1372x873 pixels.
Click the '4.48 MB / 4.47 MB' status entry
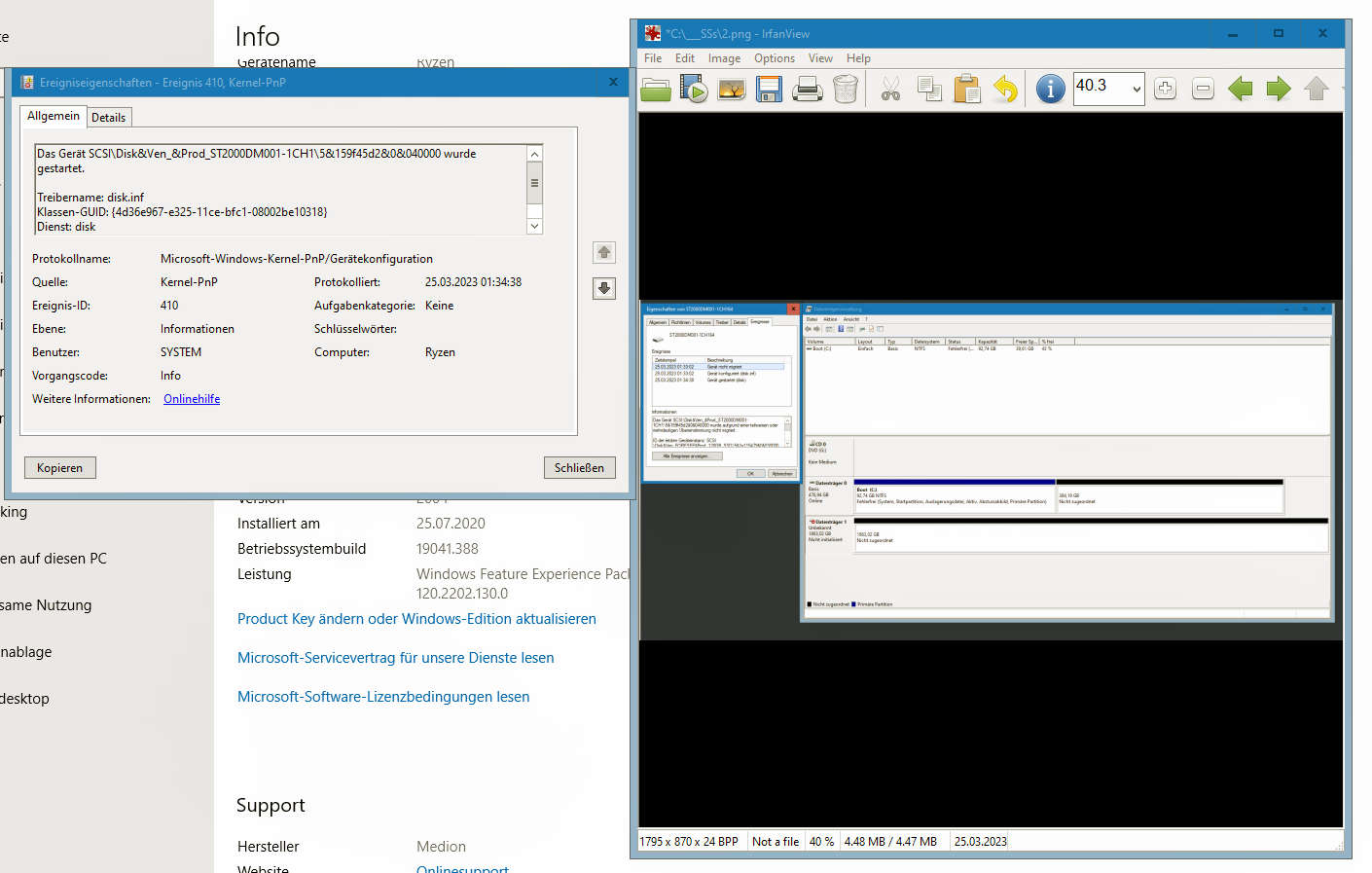(890, 842)
